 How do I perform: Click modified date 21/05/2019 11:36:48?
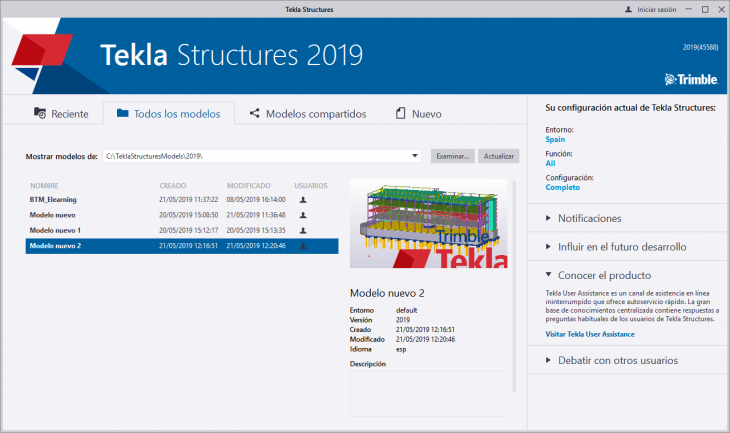click(256, 215)
